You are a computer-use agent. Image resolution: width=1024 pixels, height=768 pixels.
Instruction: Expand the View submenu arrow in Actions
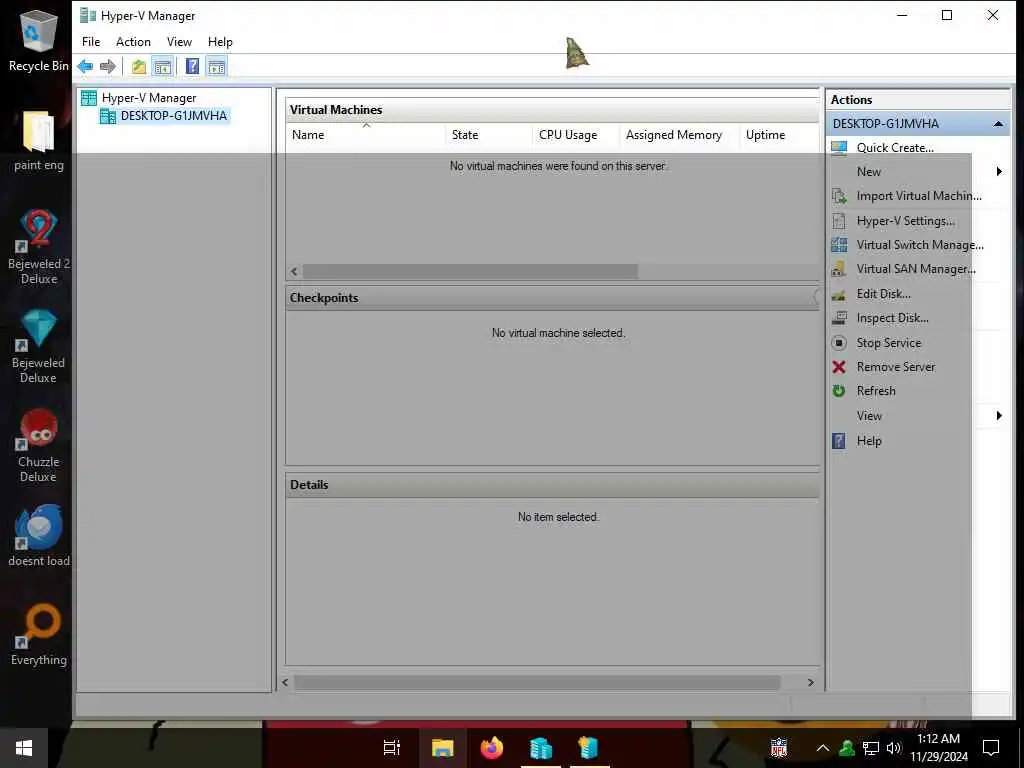999,416
